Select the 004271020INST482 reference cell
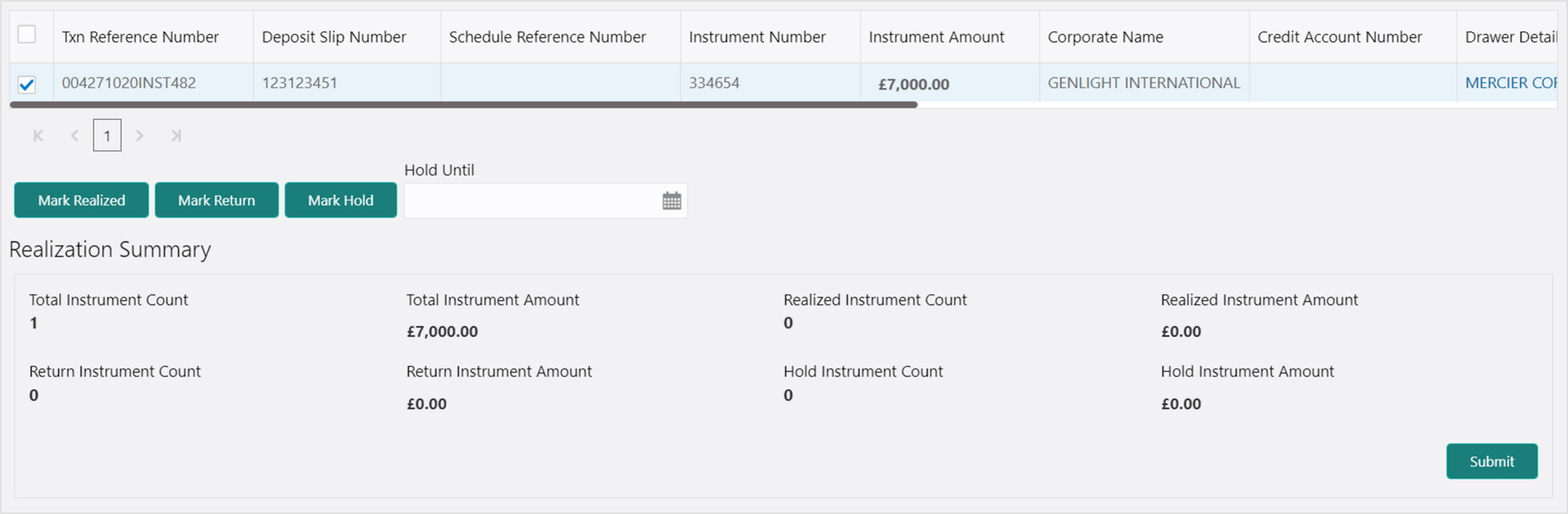The width and height of the screenshot is (1568, 514). tap(154, 83)
